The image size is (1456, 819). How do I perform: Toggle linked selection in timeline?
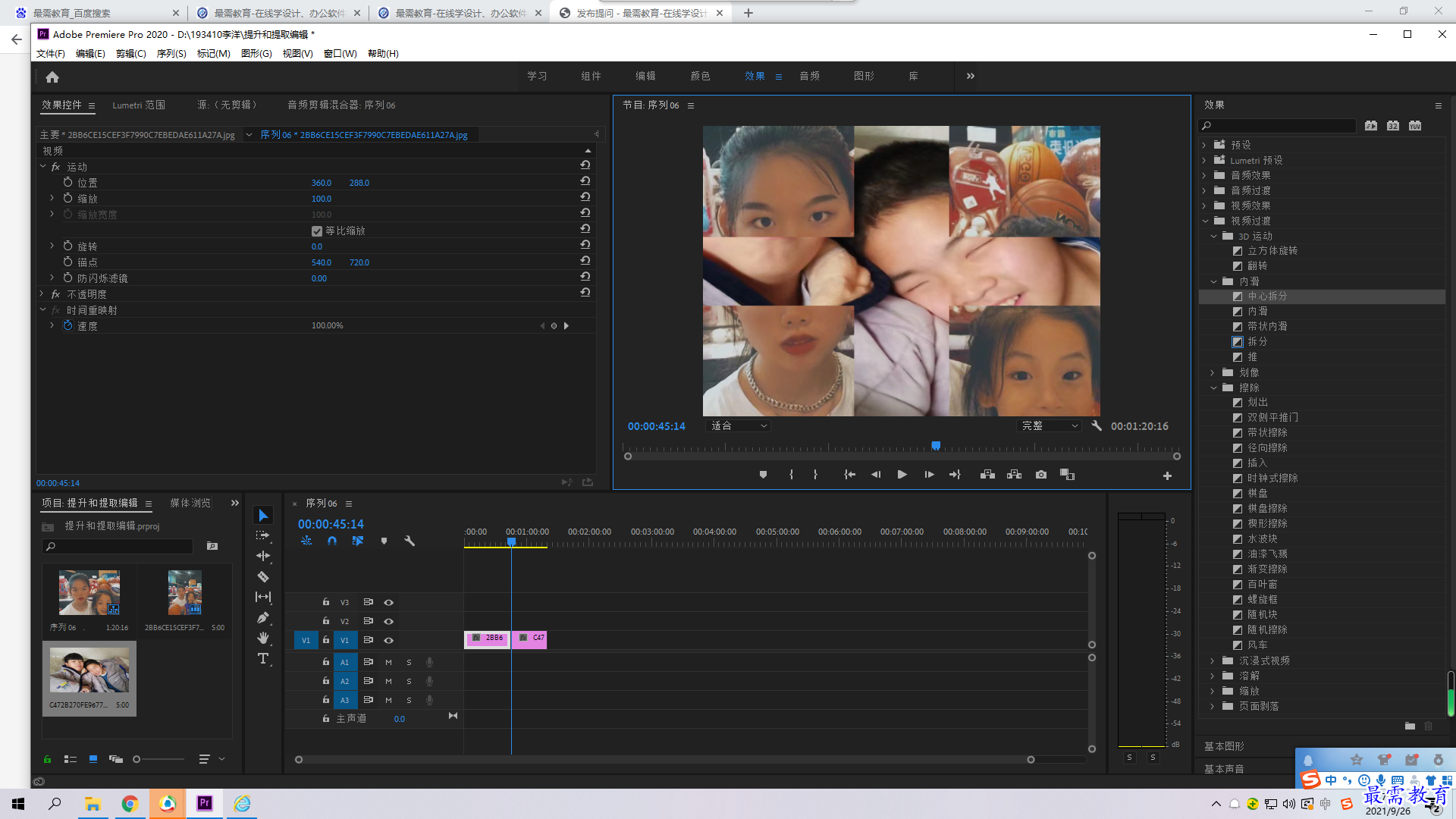[x=358, y=541]
